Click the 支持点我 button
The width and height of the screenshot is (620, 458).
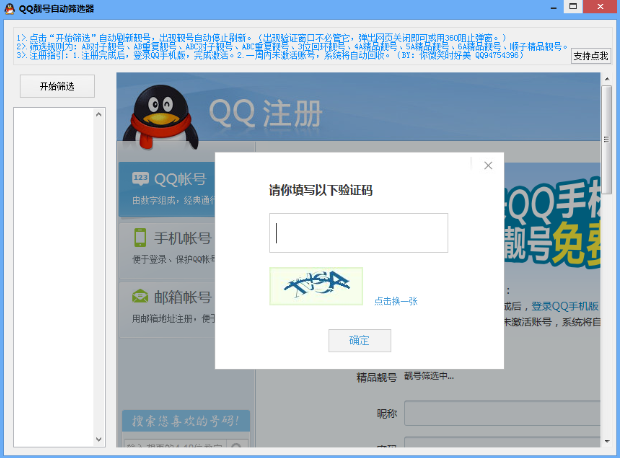(591, 56)
